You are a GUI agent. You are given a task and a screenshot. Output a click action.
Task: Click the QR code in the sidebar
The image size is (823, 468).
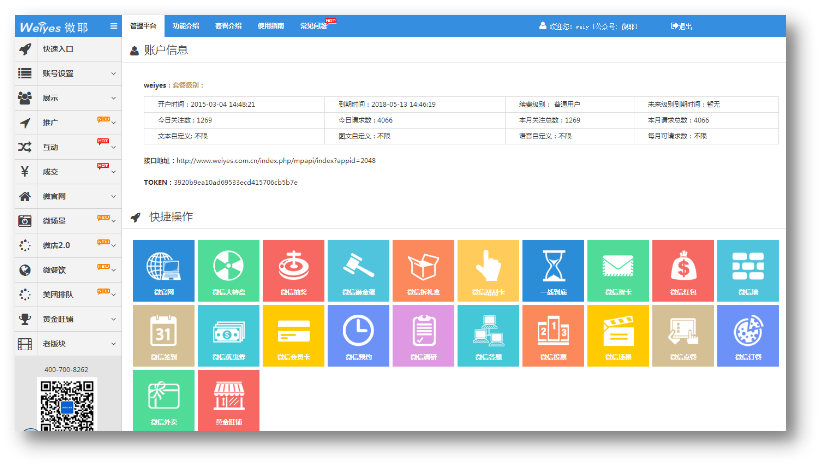coord(67,406)
